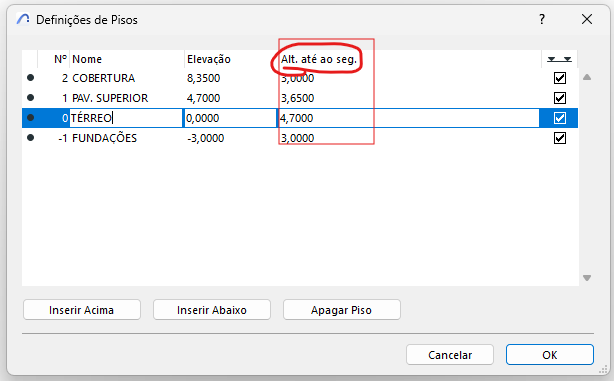Click the FUNDAÇÕES height value 3,0000

pyautogui.click(x=298, y=138)
